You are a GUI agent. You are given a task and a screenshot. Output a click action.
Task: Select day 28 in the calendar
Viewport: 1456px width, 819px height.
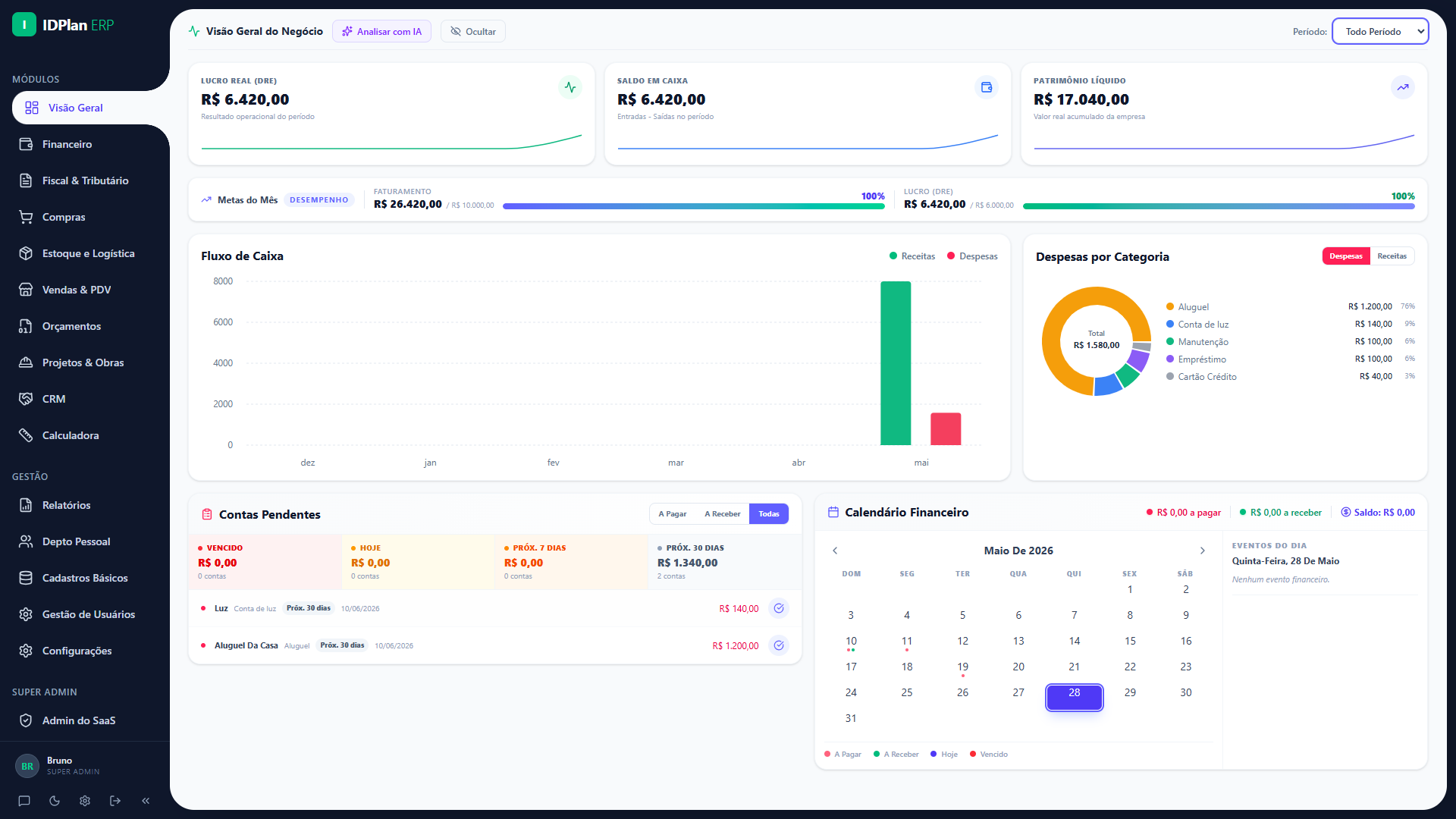(1075, 697)
